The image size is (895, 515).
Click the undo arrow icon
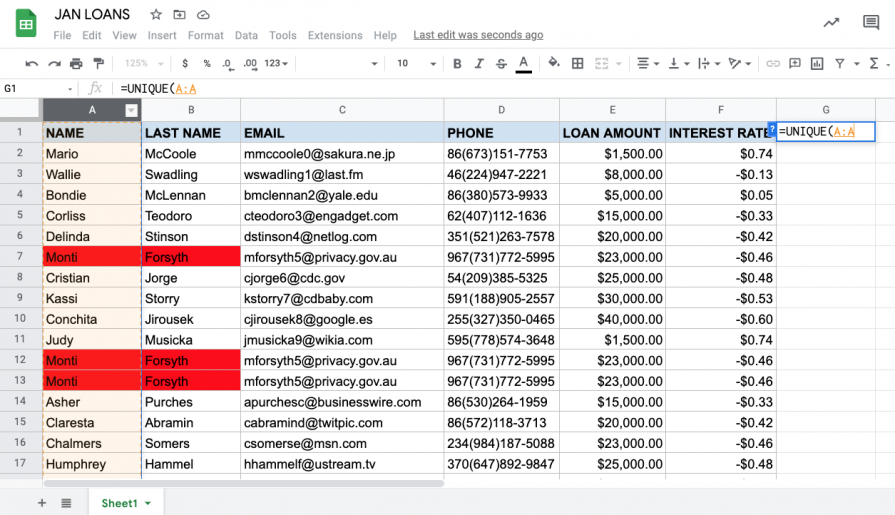pyautogui.click(x=31, y=64)
